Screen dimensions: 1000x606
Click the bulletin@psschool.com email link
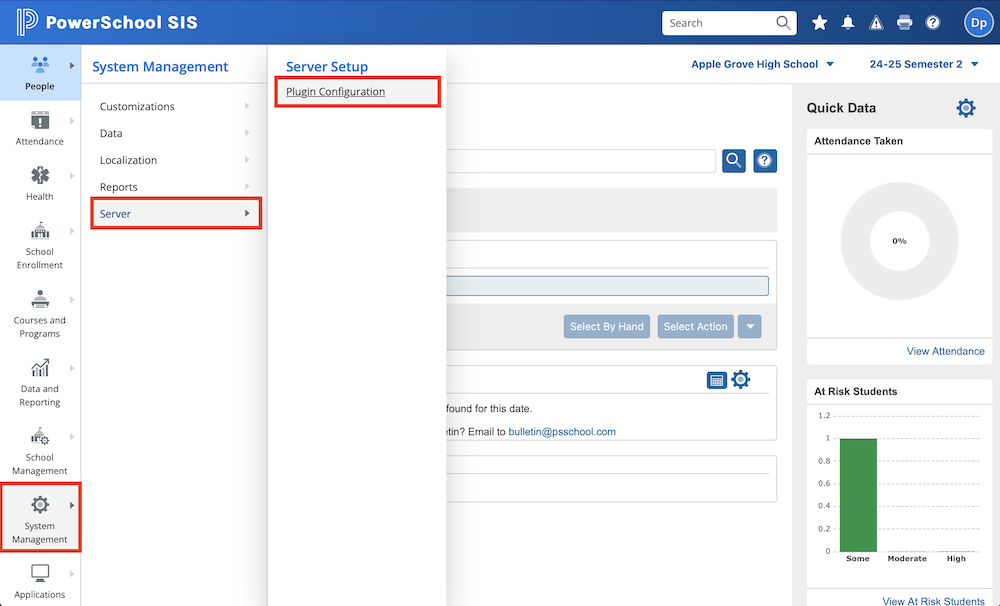[x=562, y=432]
